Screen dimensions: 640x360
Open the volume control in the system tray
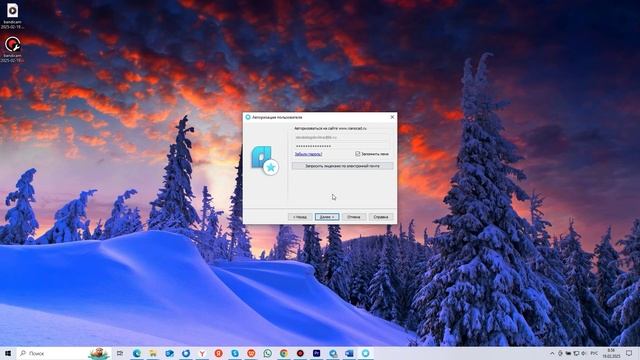pos(583,353)
